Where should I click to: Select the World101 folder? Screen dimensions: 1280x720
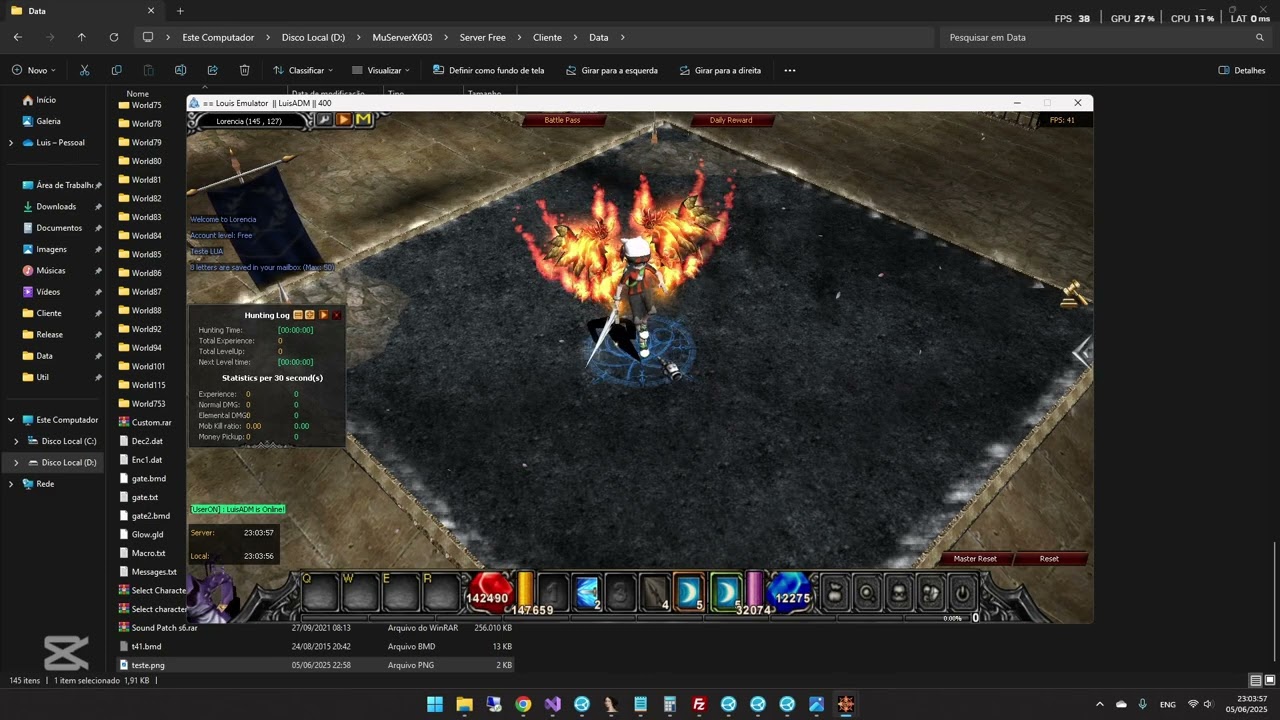click(148, 367)
